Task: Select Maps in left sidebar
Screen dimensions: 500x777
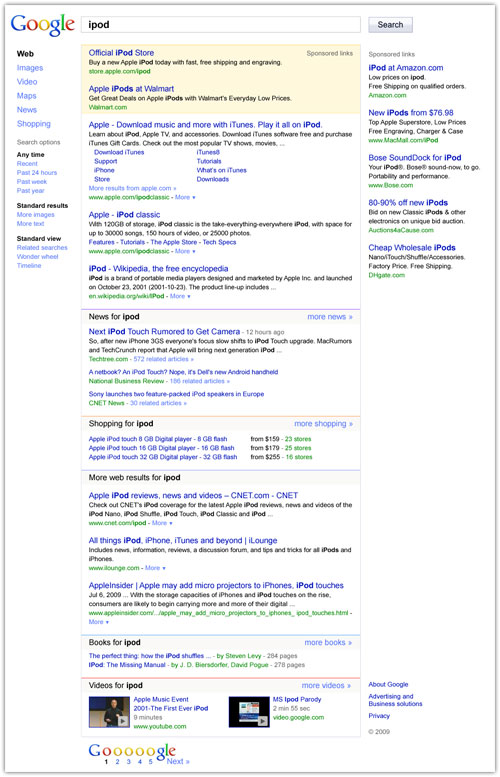Action: click(26, 96)
